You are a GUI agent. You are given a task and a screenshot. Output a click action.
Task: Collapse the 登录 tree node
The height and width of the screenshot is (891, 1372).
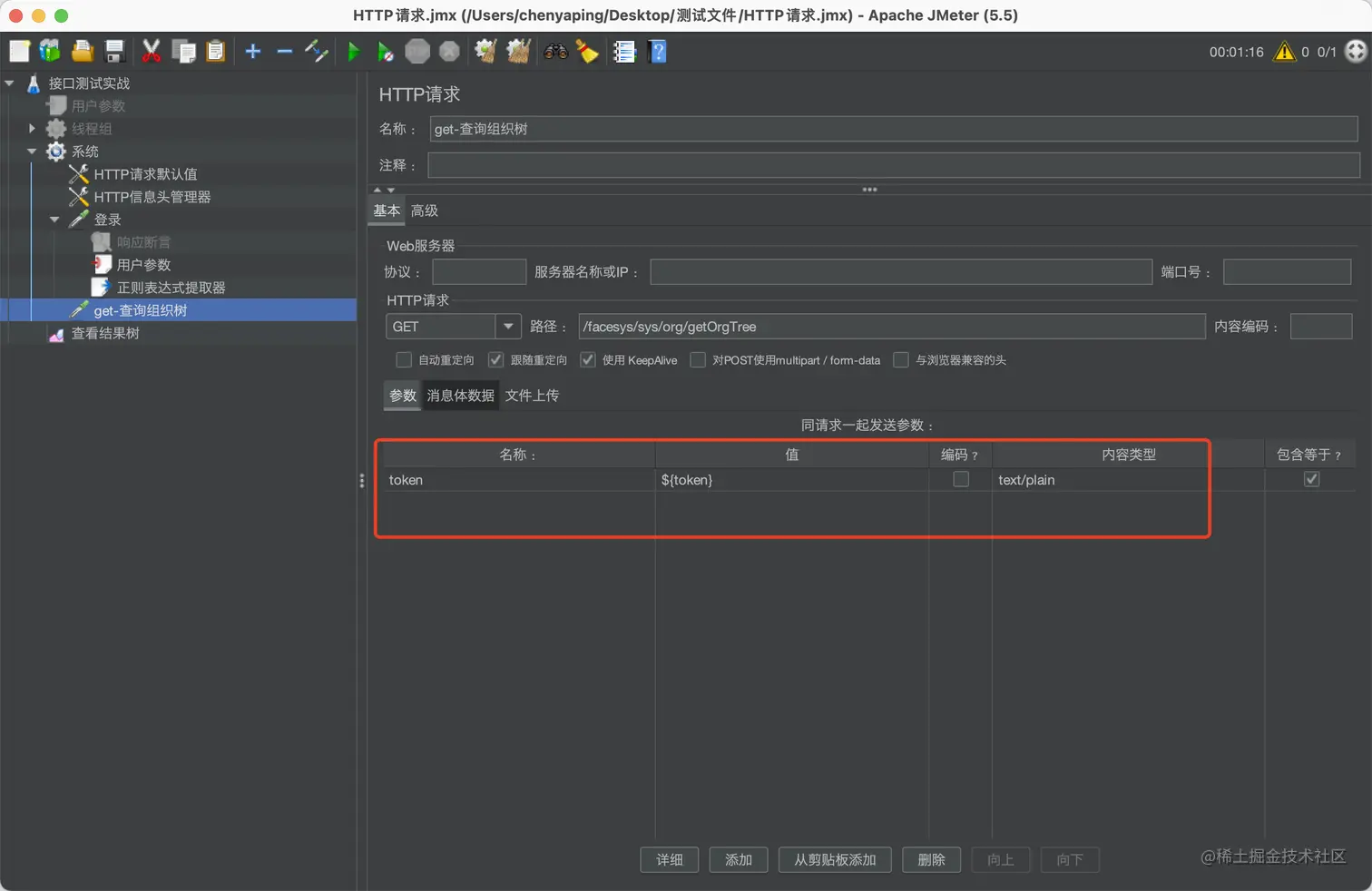(55, 220)
